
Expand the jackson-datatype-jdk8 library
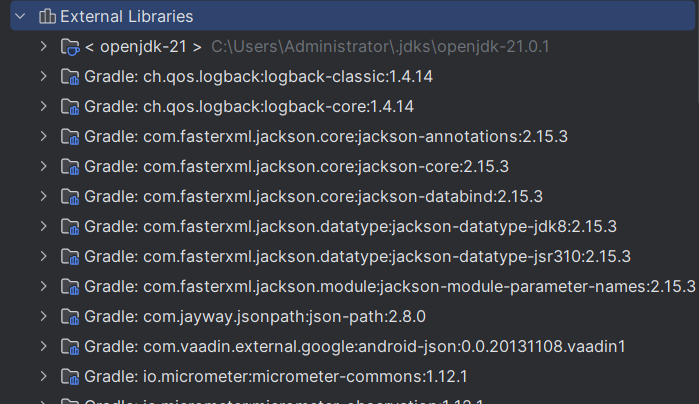coord(43,226)
